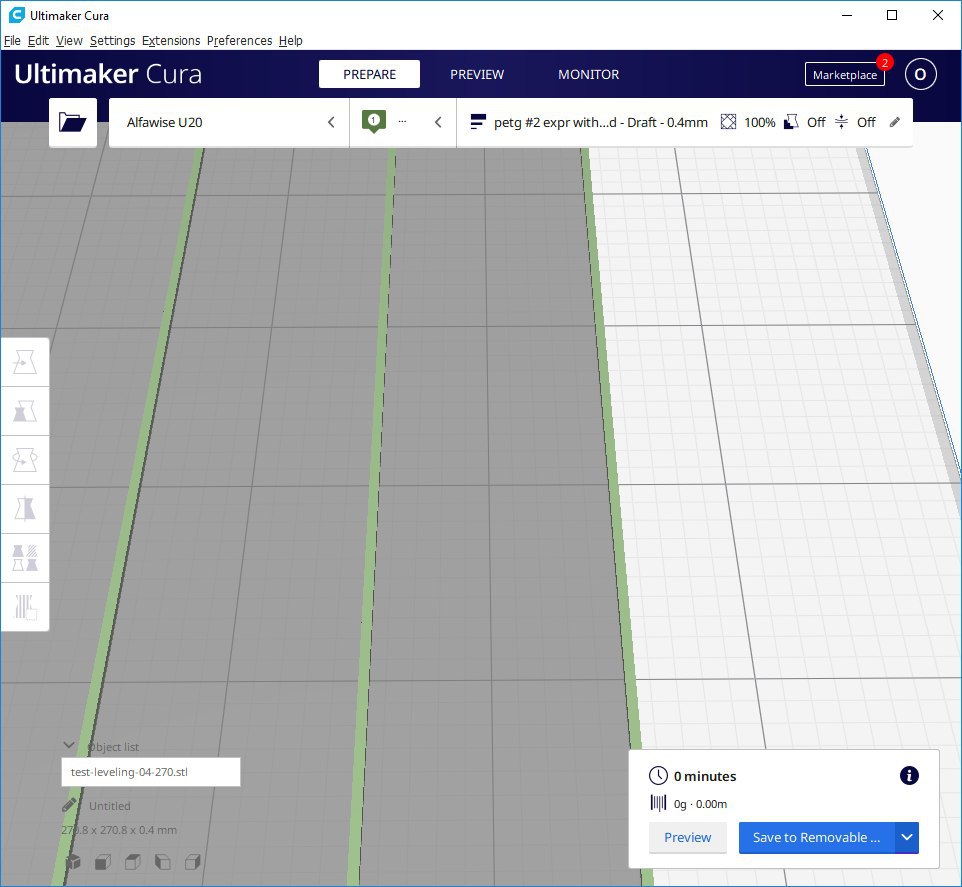Screen dimensions: 962x887
Task: Switch to front view cube
Action: [x=103, y=862]
